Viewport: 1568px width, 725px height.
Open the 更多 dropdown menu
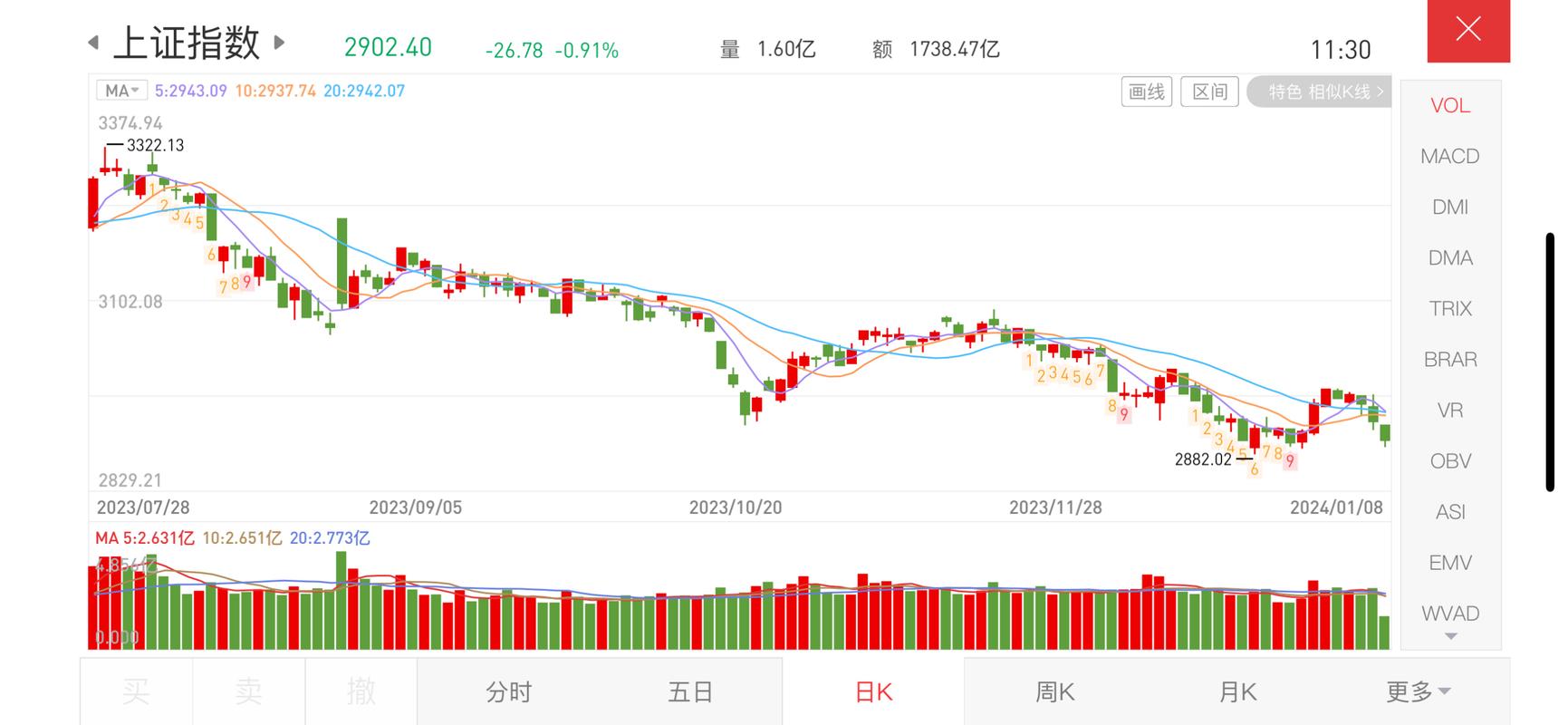1418,691
